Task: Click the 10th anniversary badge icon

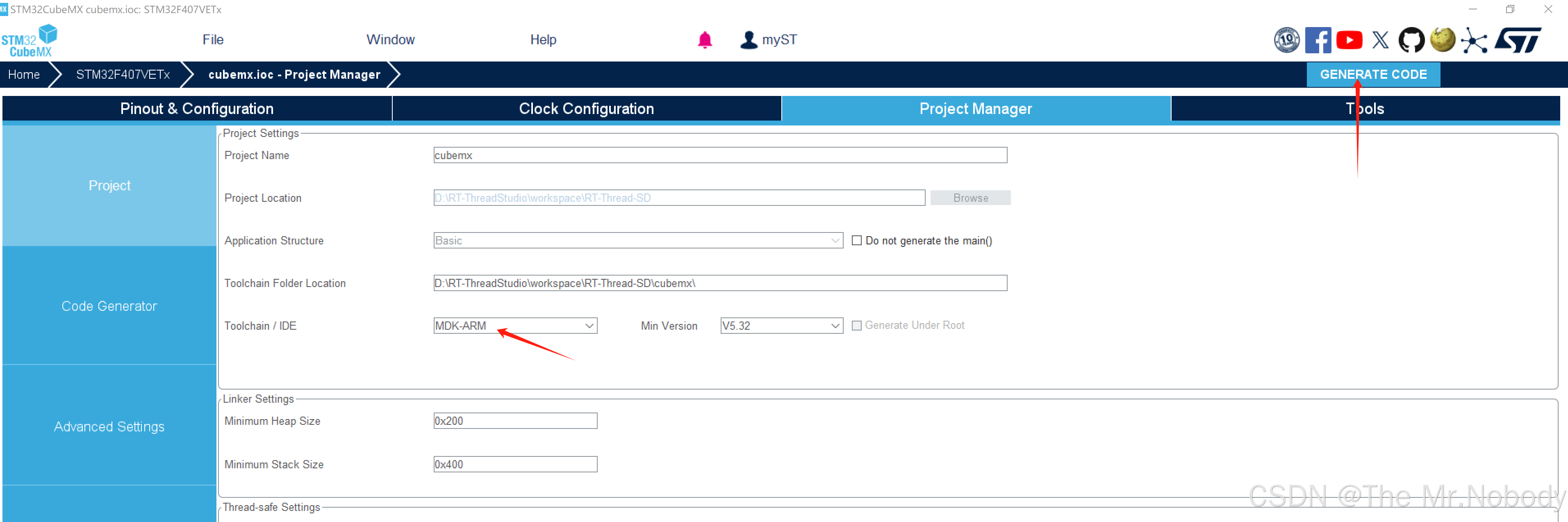Action: [x=1286, y=41]
